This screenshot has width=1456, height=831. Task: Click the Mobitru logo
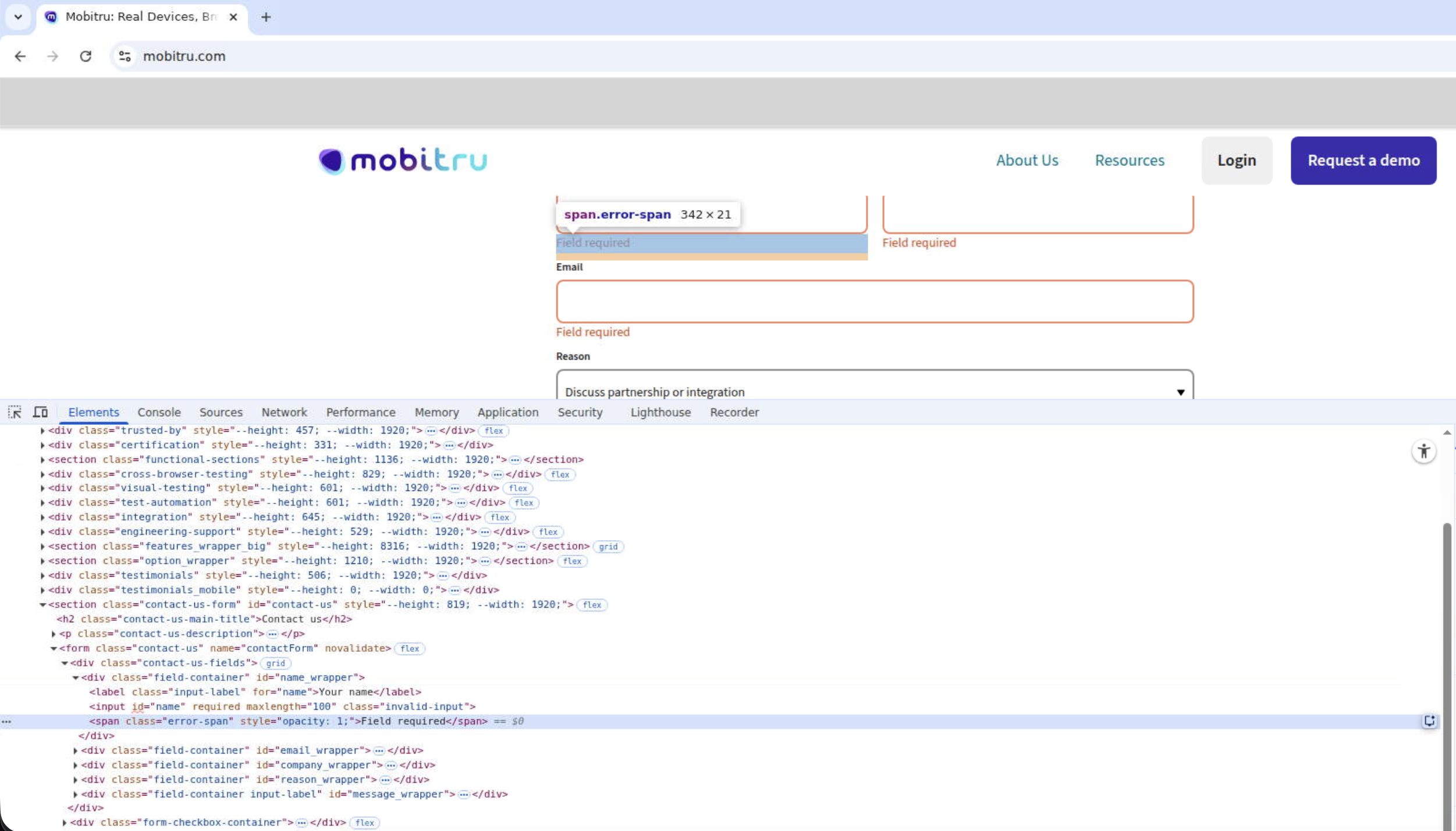(x=403, y=161)
